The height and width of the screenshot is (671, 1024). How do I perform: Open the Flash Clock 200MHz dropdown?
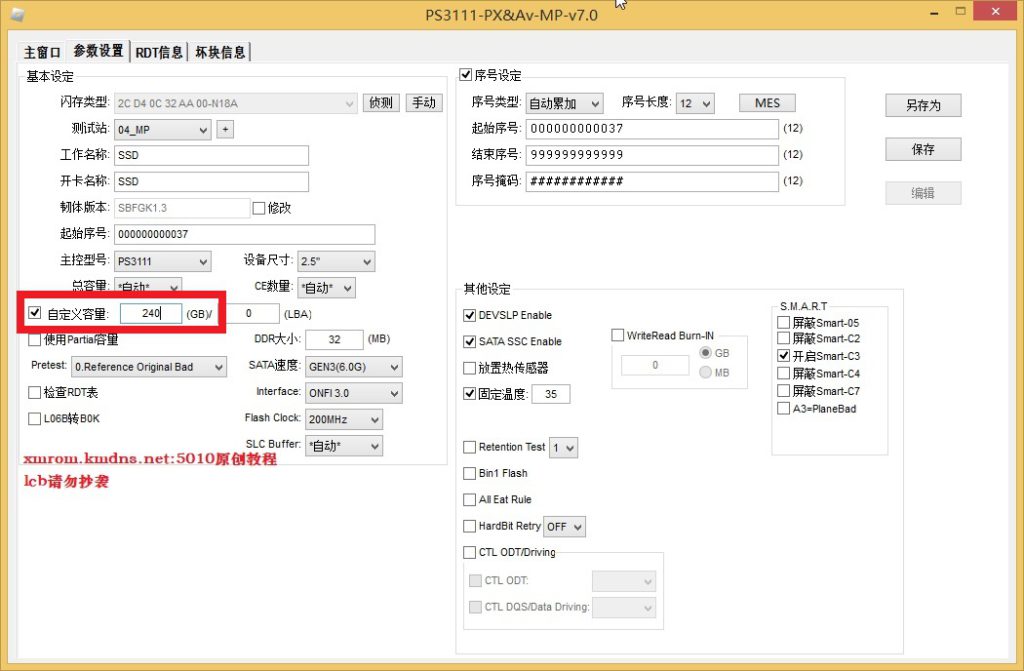(343, 420)
